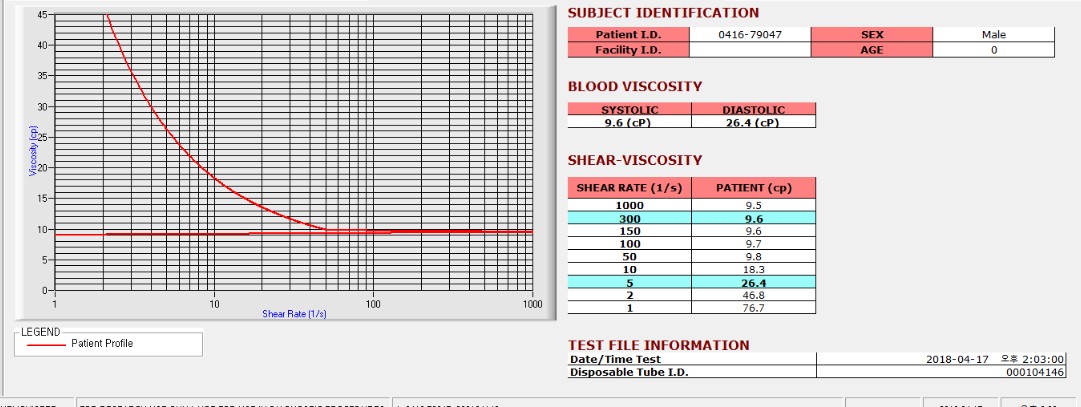Click the Viscosity (cp) y-axis label
1081x407 pixels.
(x=32, y=150)
